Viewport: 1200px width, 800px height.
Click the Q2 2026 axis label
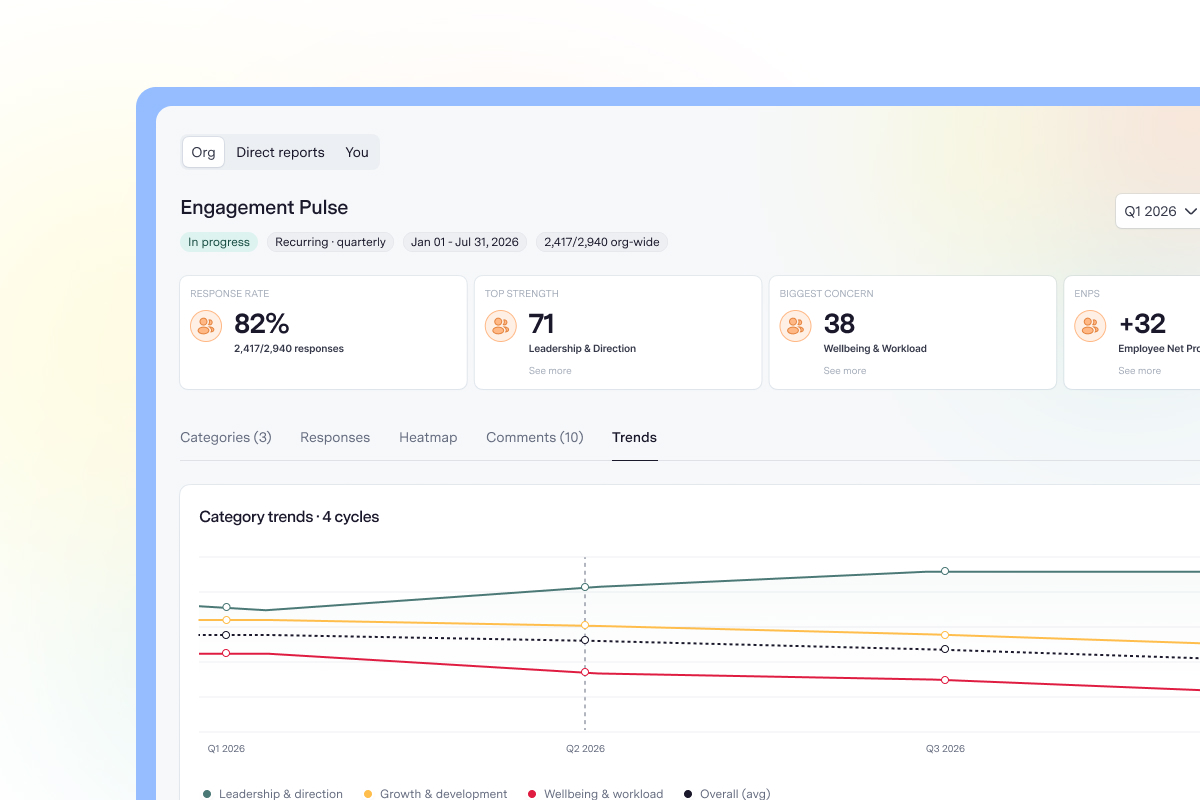click(x=585, y=749)
